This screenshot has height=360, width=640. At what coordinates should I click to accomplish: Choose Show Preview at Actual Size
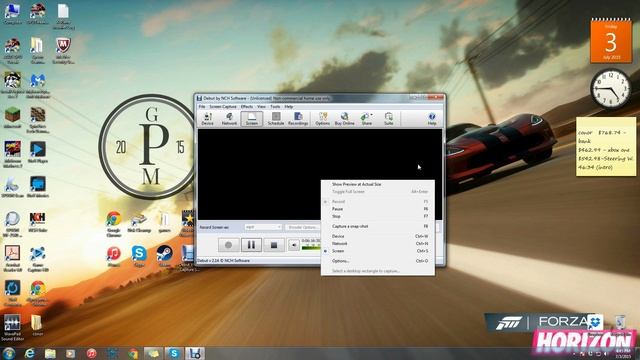click(x=378, y=184)
